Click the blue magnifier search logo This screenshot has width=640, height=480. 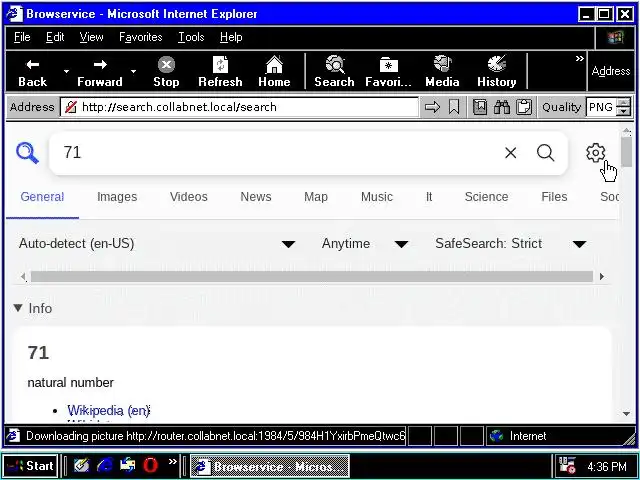(x=27, y=153)
